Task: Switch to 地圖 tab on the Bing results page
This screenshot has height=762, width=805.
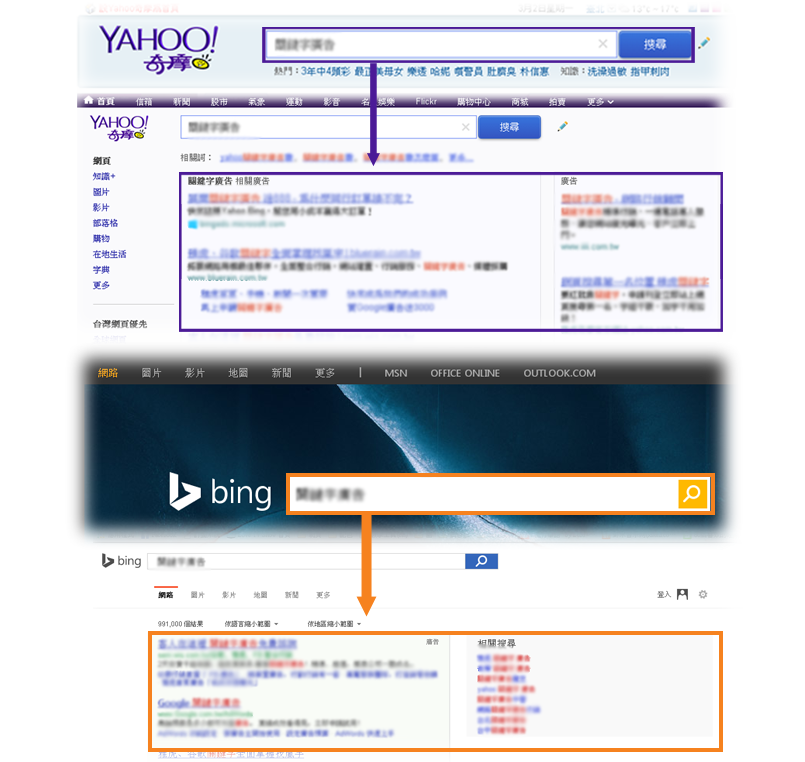Action: 260,595
